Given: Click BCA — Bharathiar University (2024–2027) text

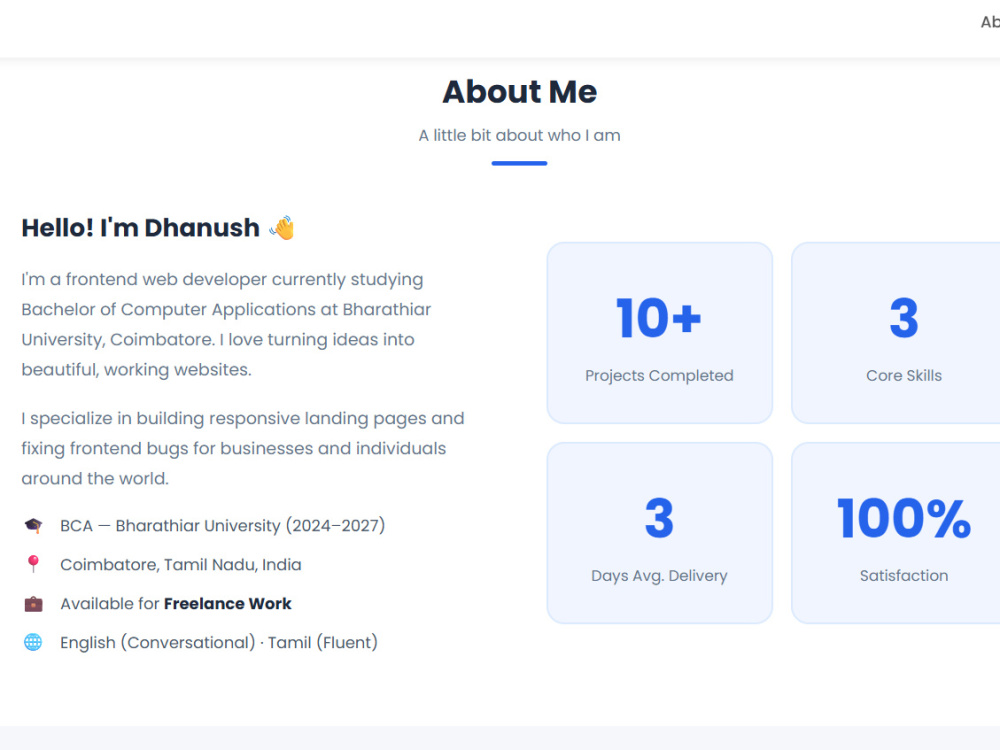Looking at the screenshot, I should (223, 526).
